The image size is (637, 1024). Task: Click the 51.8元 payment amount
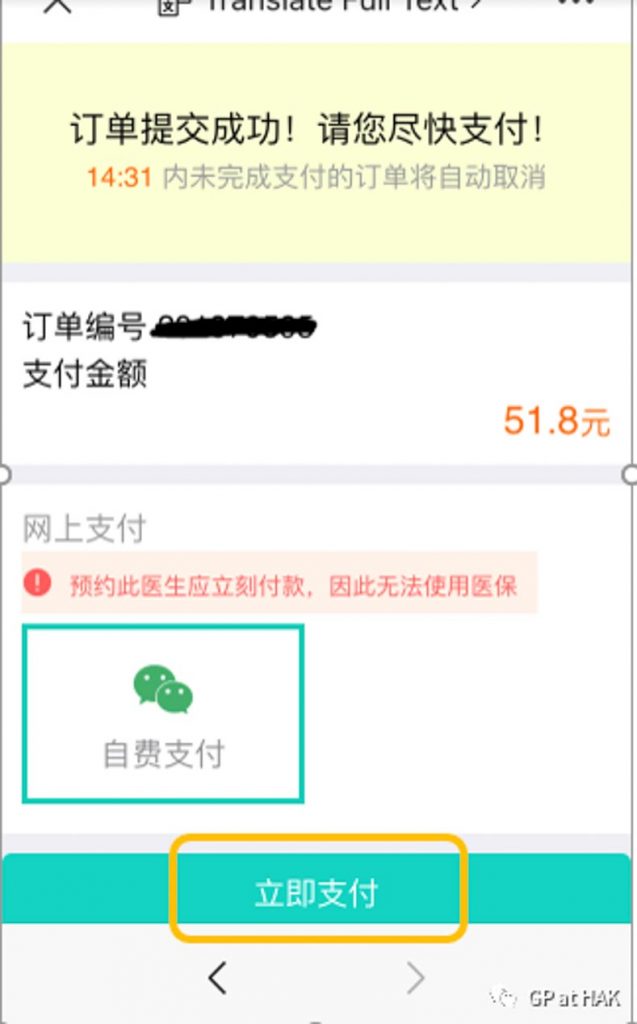pos(557,421)
